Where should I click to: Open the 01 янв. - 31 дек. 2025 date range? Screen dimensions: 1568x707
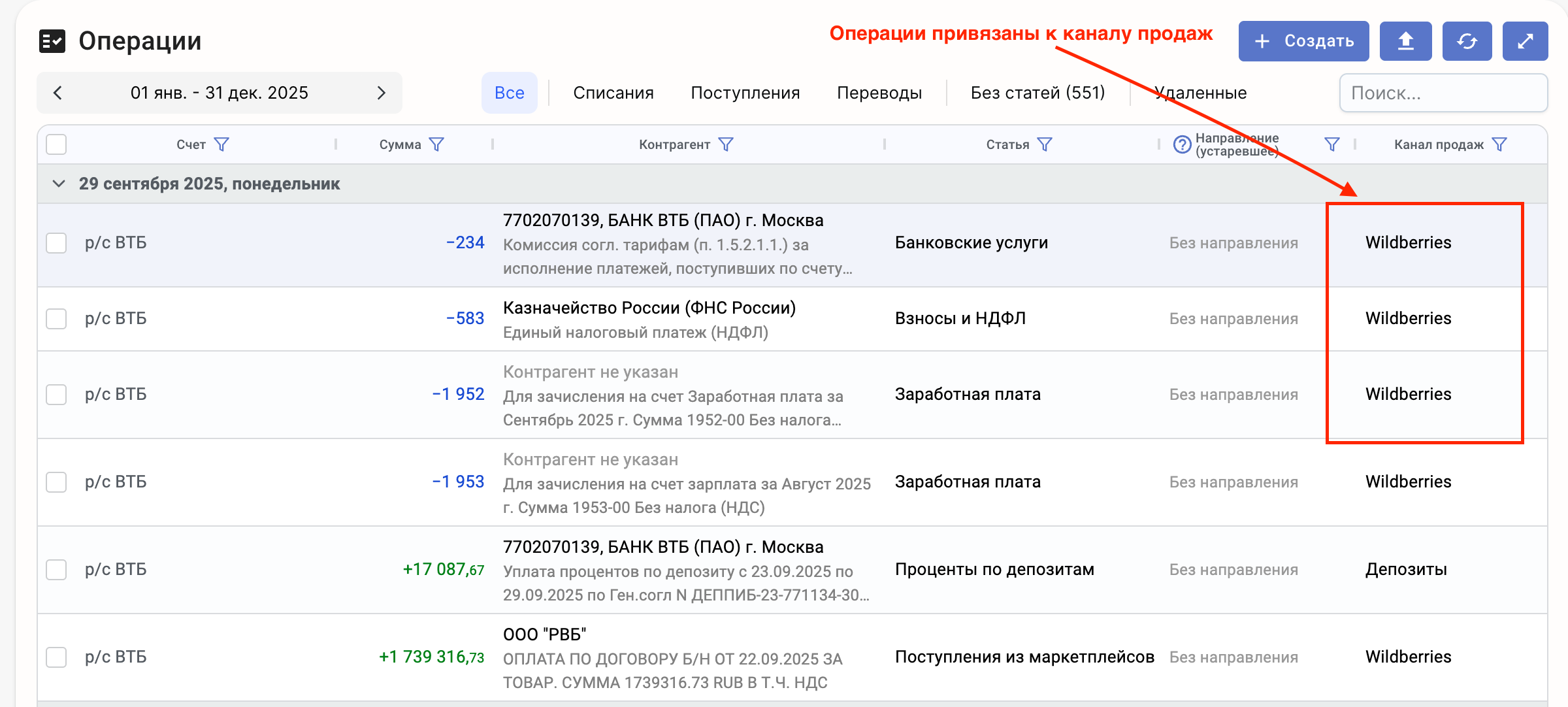click(x=220, y=93)
